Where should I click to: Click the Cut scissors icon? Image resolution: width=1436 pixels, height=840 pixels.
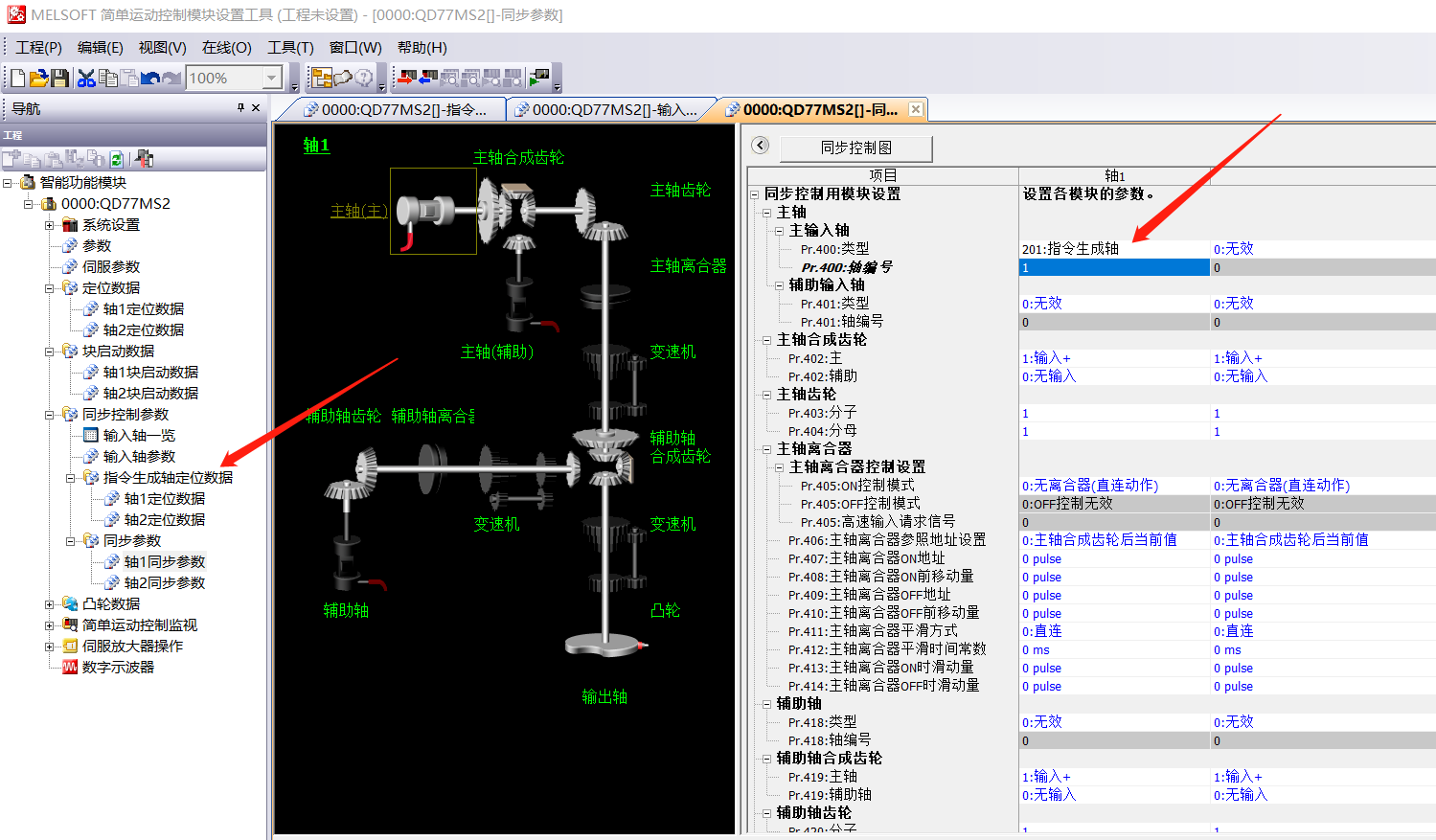(x=86, y=79)
